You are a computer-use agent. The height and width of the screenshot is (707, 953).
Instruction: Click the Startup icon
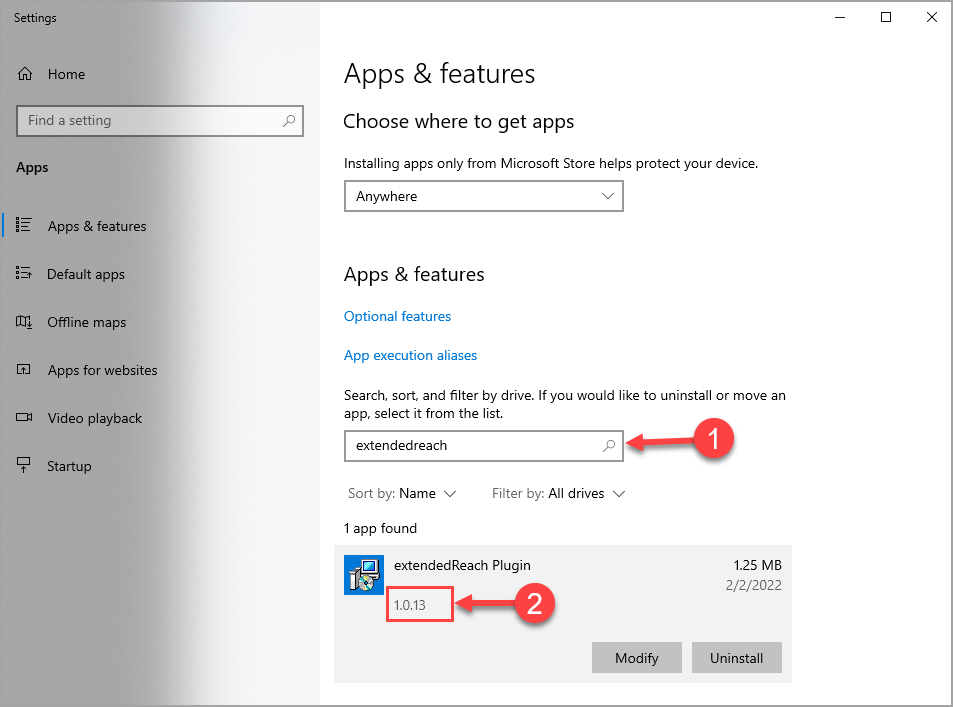24,465
